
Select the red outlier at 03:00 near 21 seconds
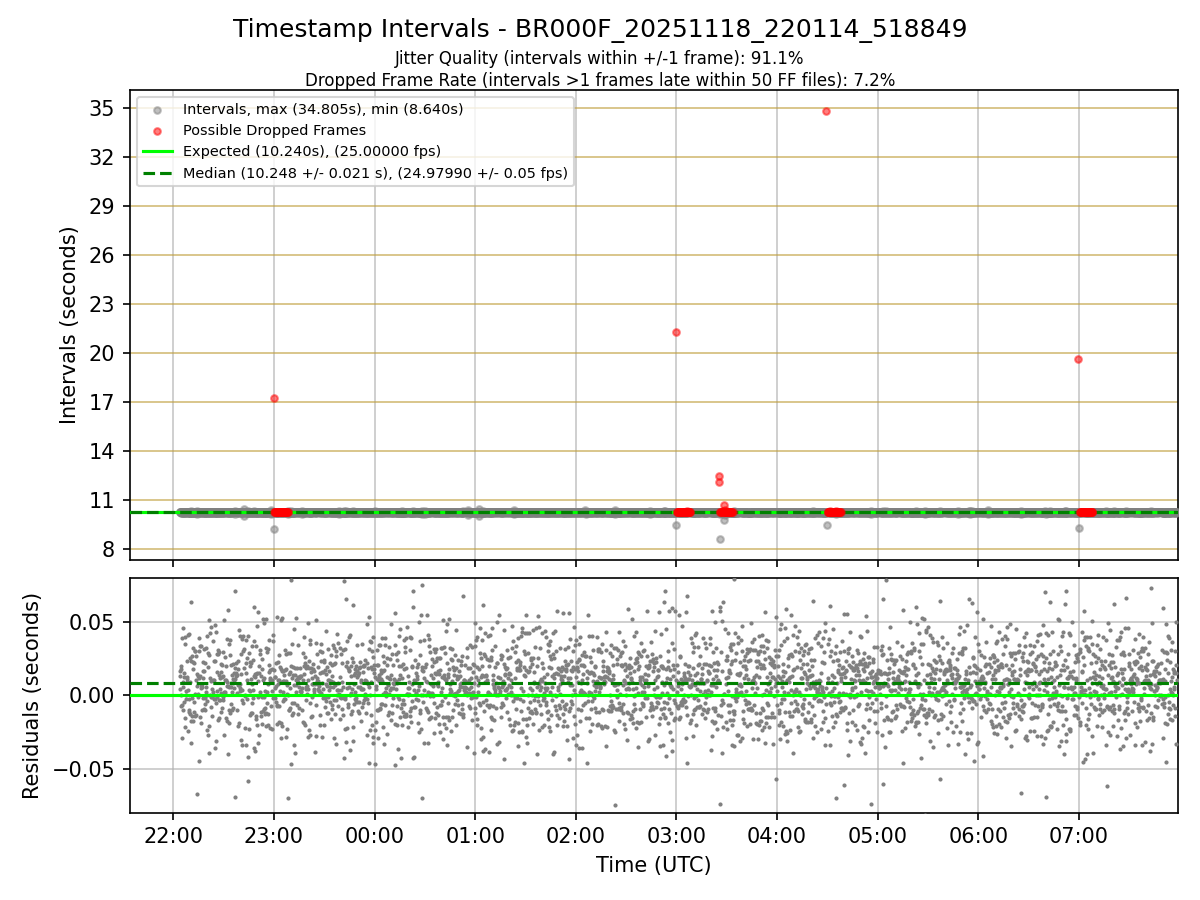point(676,332)
